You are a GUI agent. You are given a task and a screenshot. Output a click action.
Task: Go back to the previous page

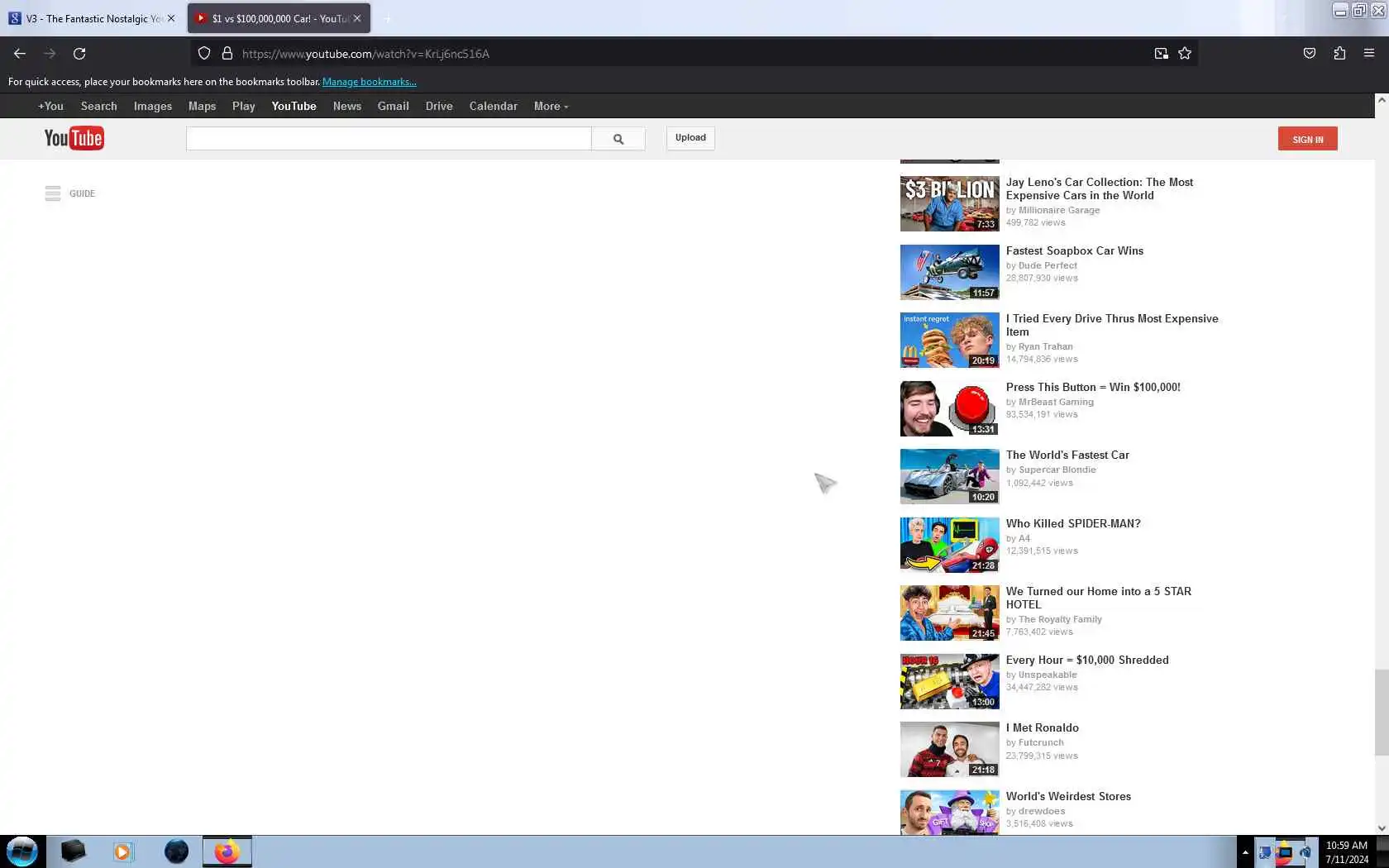20,54
